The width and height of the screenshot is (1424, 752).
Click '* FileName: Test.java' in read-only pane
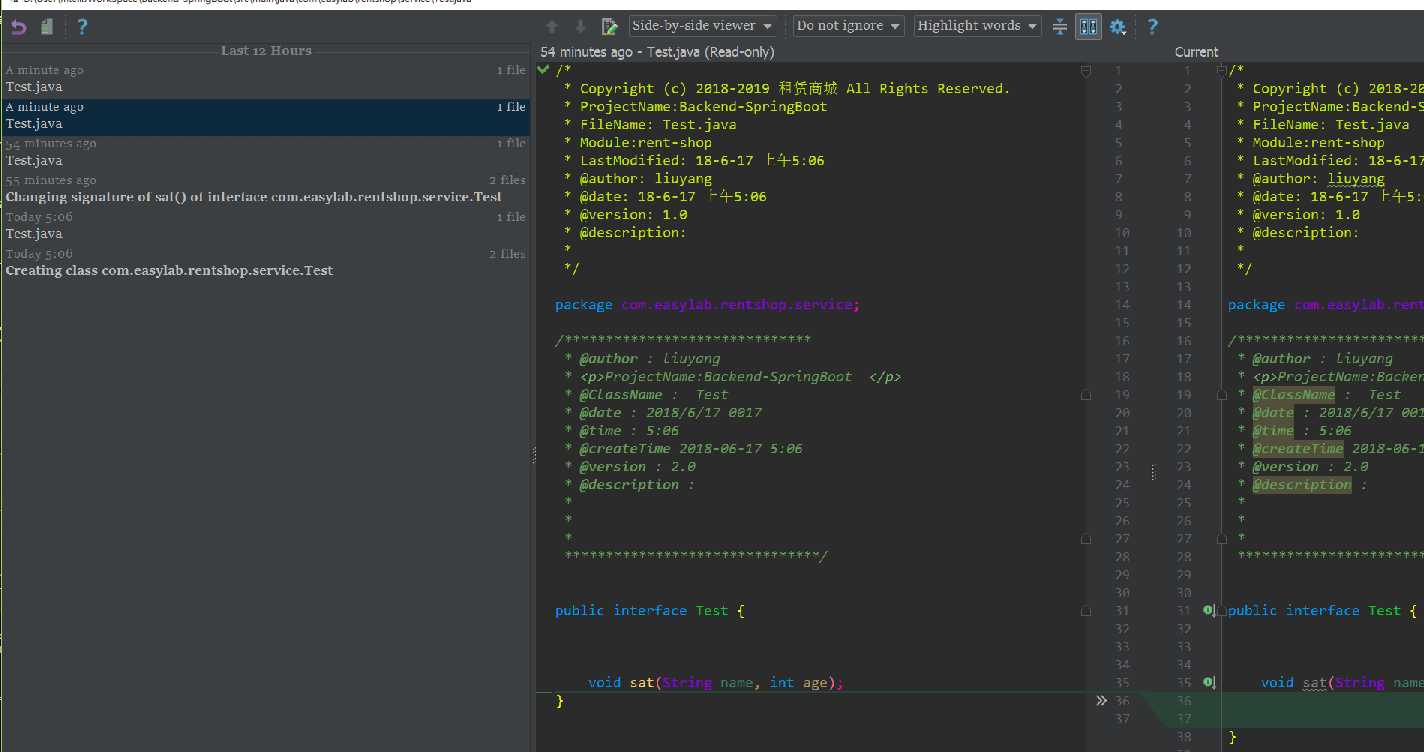(x=650, y=125)
